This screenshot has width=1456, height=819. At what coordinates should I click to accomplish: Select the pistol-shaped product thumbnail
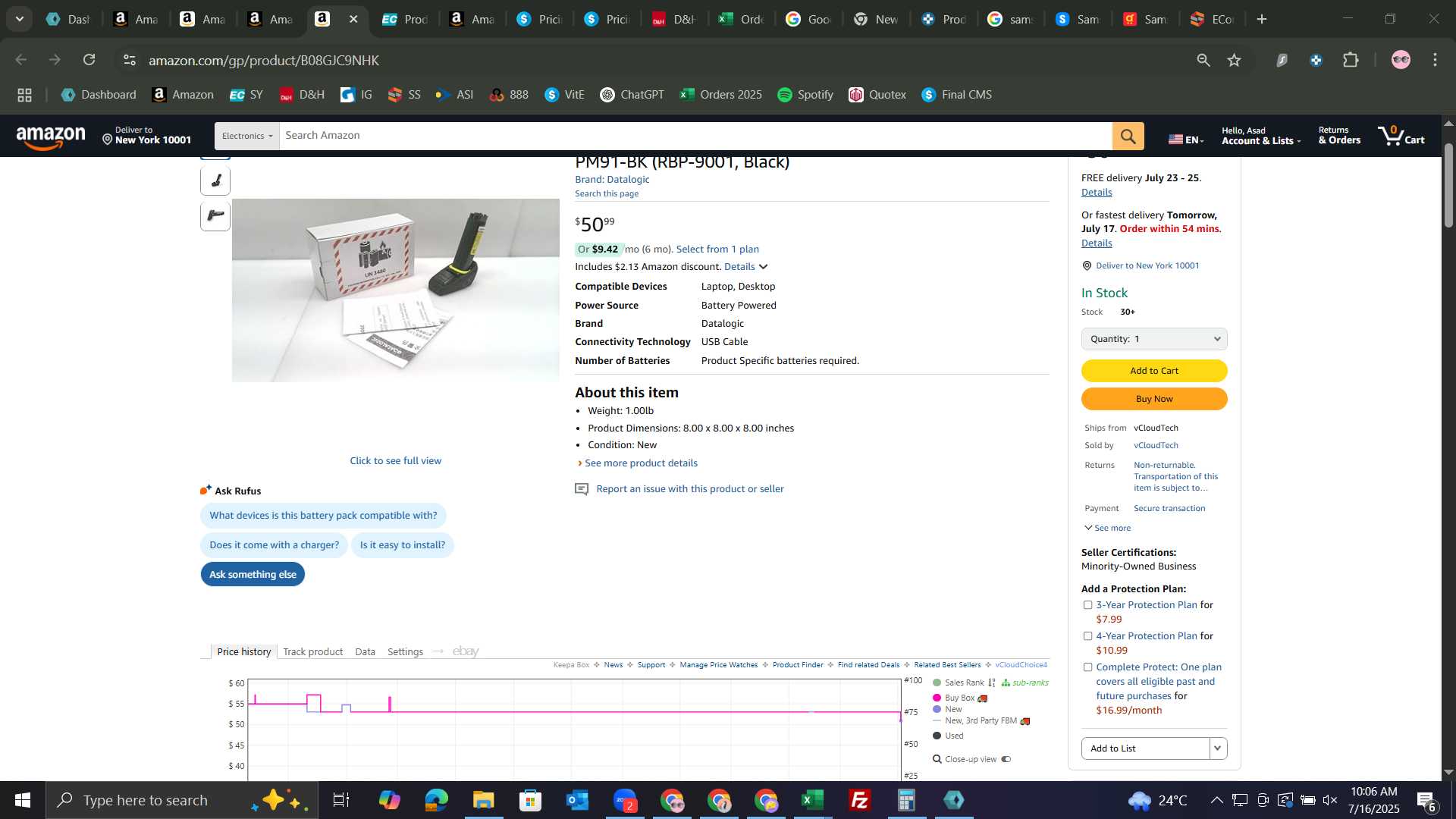(215, 215)
